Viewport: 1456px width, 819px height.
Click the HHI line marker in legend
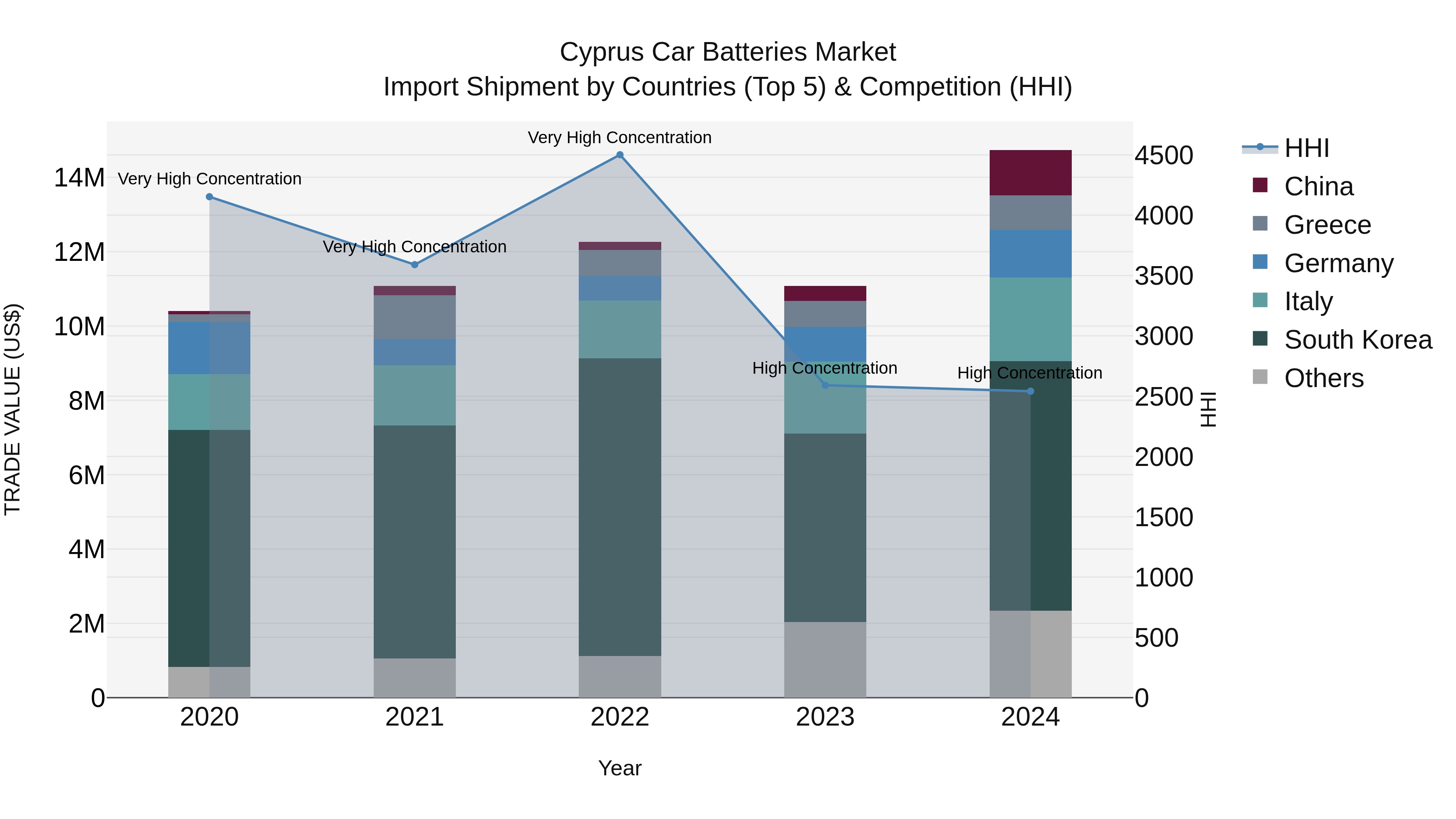(1260, 147)
